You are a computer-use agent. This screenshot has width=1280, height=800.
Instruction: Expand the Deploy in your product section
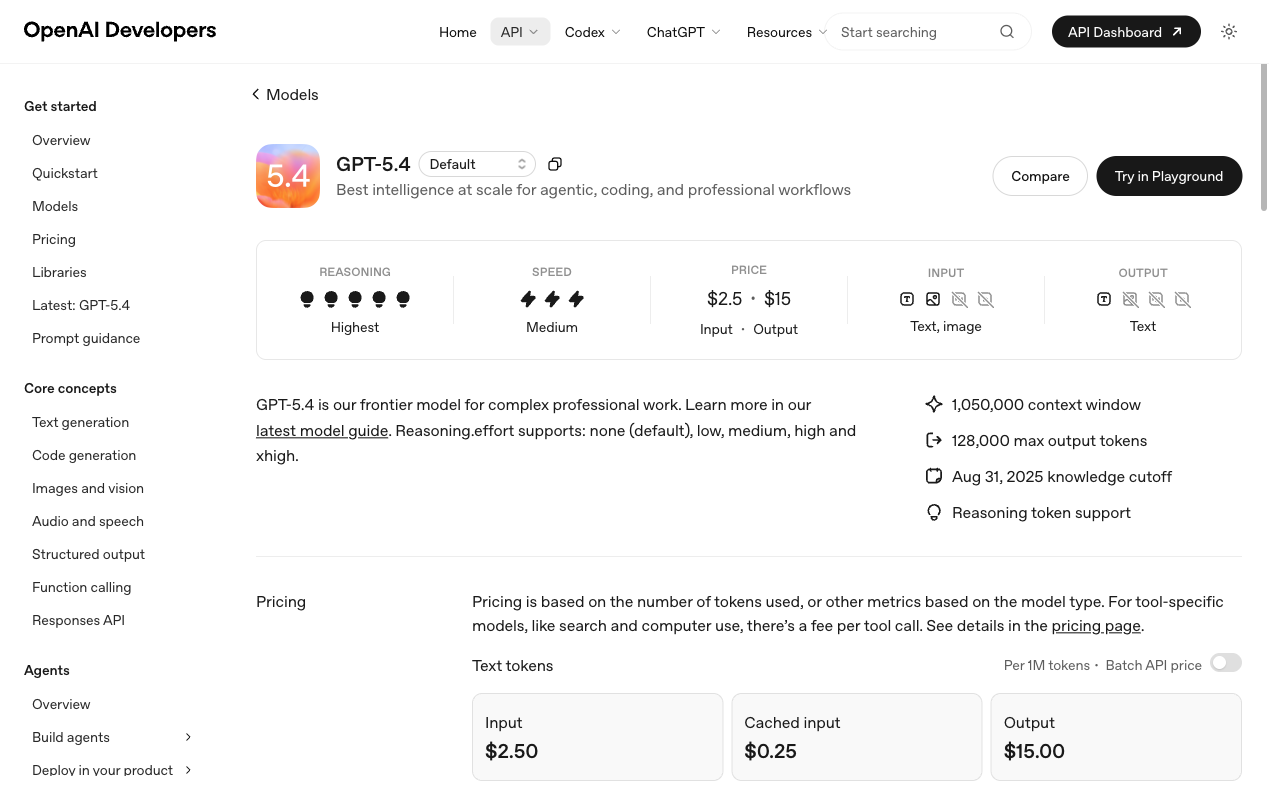[188, 770]
